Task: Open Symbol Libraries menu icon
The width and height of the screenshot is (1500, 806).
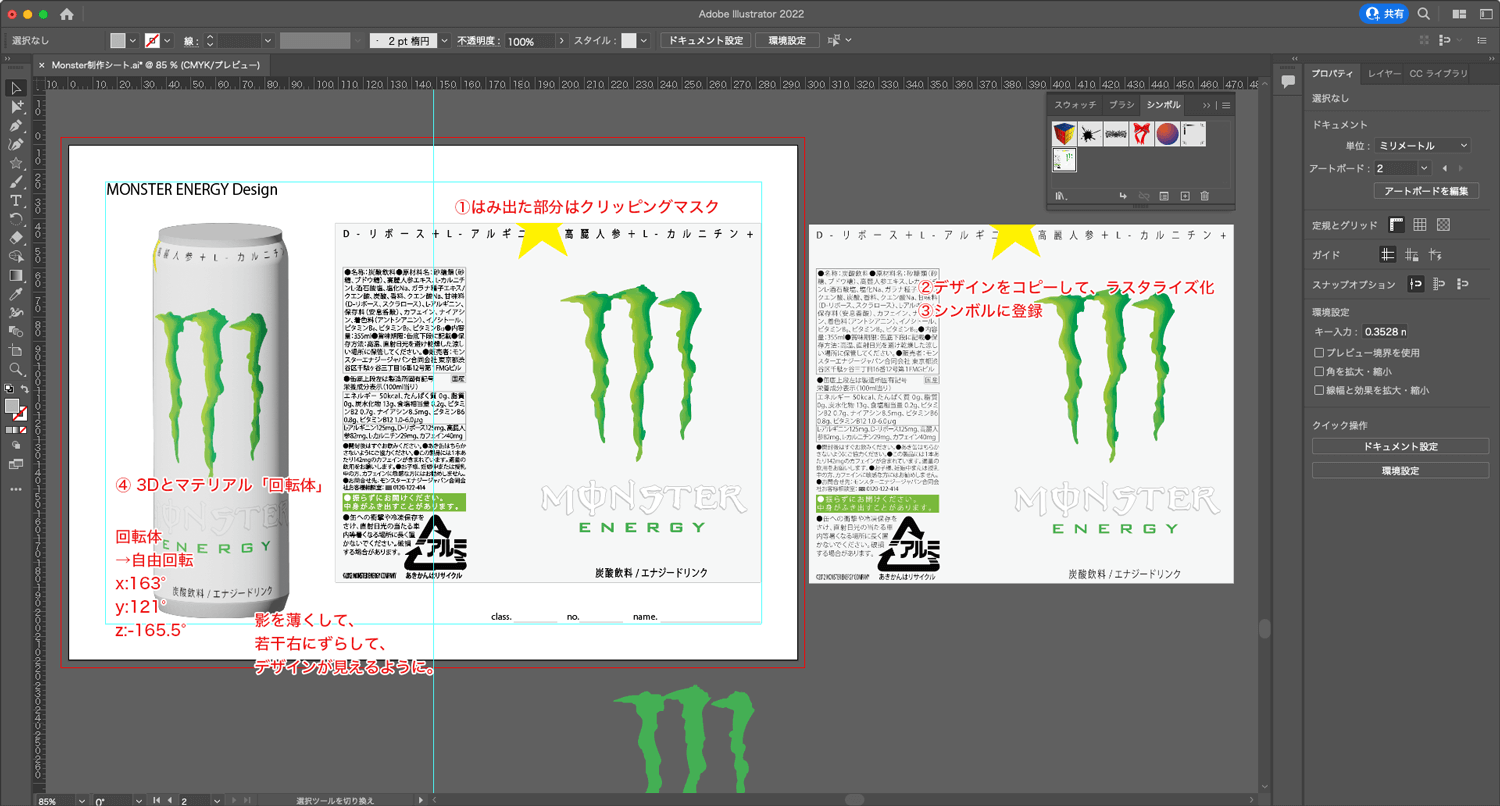Action: point(1060,196)
